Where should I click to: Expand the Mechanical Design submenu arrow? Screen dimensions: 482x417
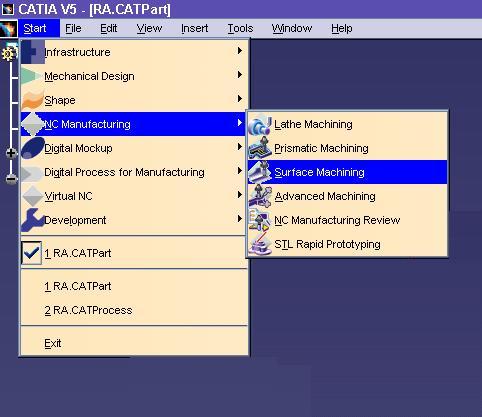pos(239,75)
